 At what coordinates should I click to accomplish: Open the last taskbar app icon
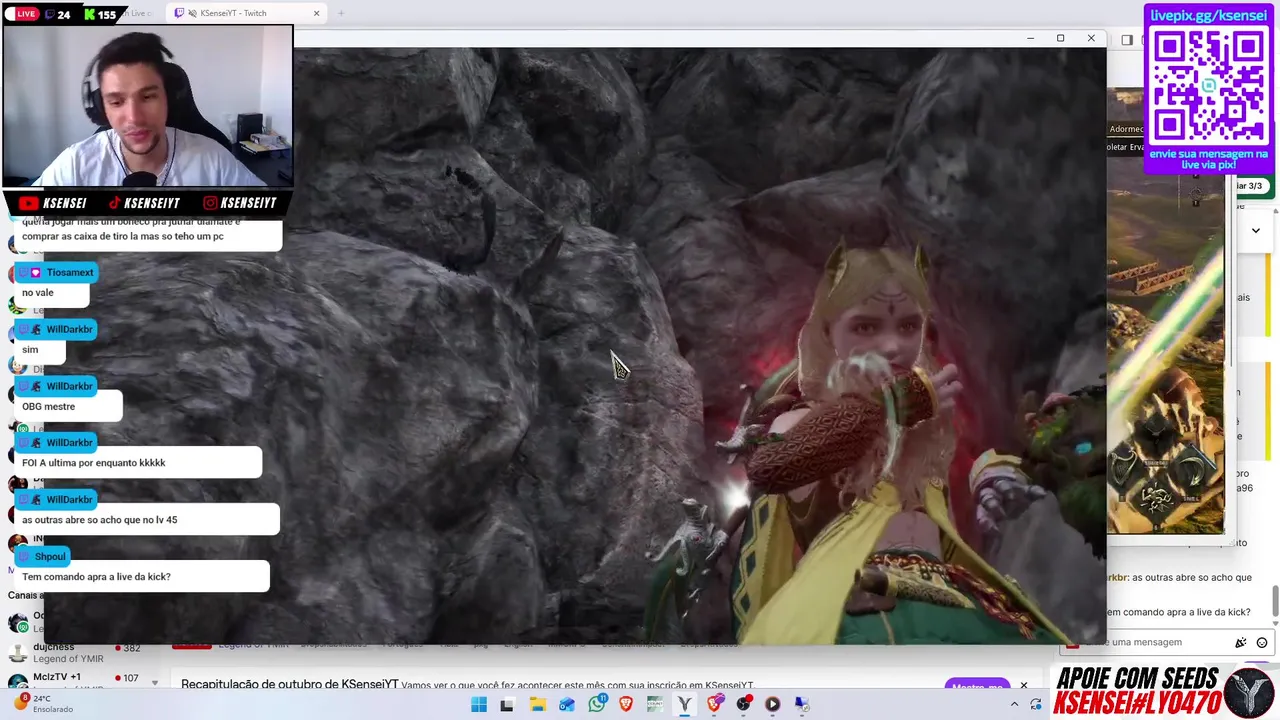click(802, 705)
